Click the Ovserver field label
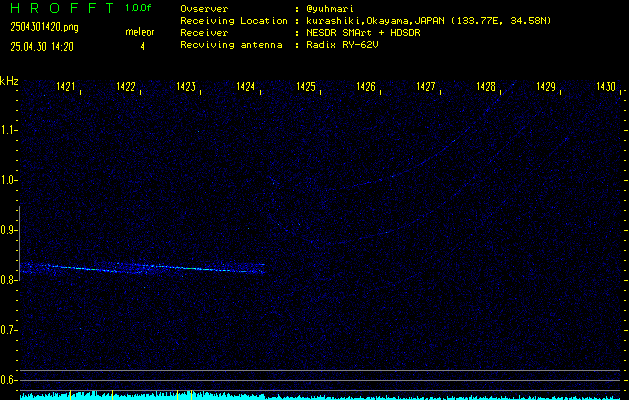The image size is (629, 400). point(204,9)
